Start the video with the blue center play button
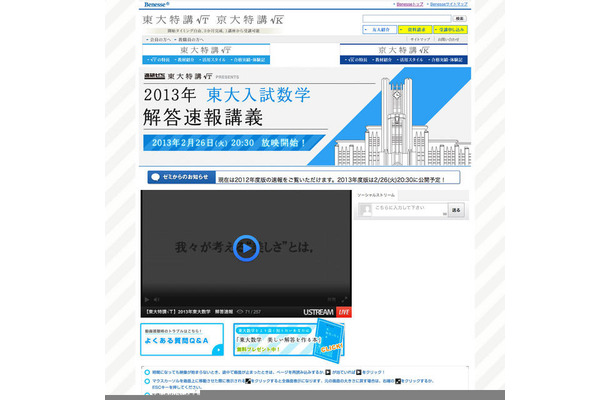 coord(246,248)
